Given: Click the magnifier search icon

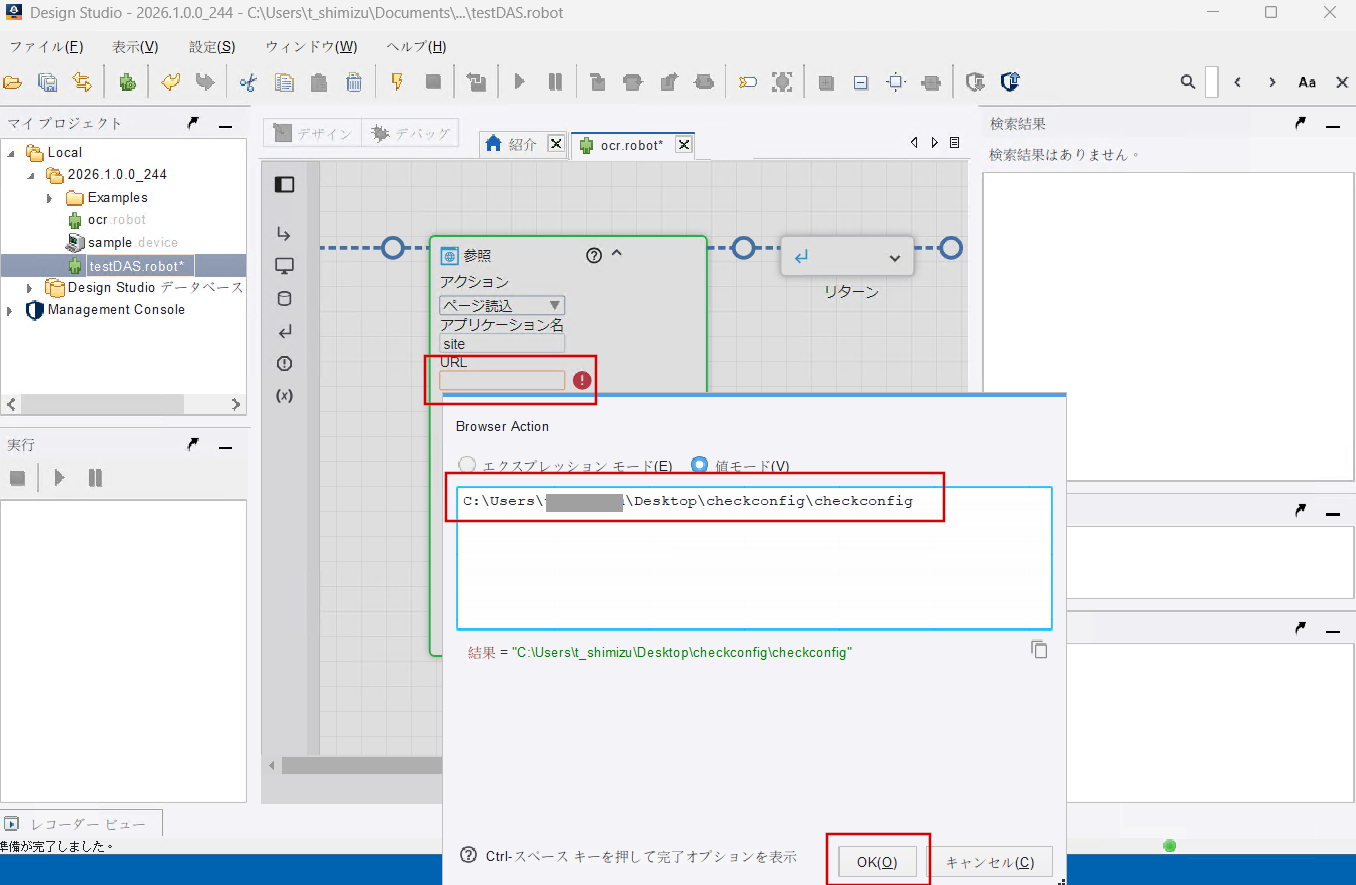Looking at the screenshot, I should point(1188,82).
